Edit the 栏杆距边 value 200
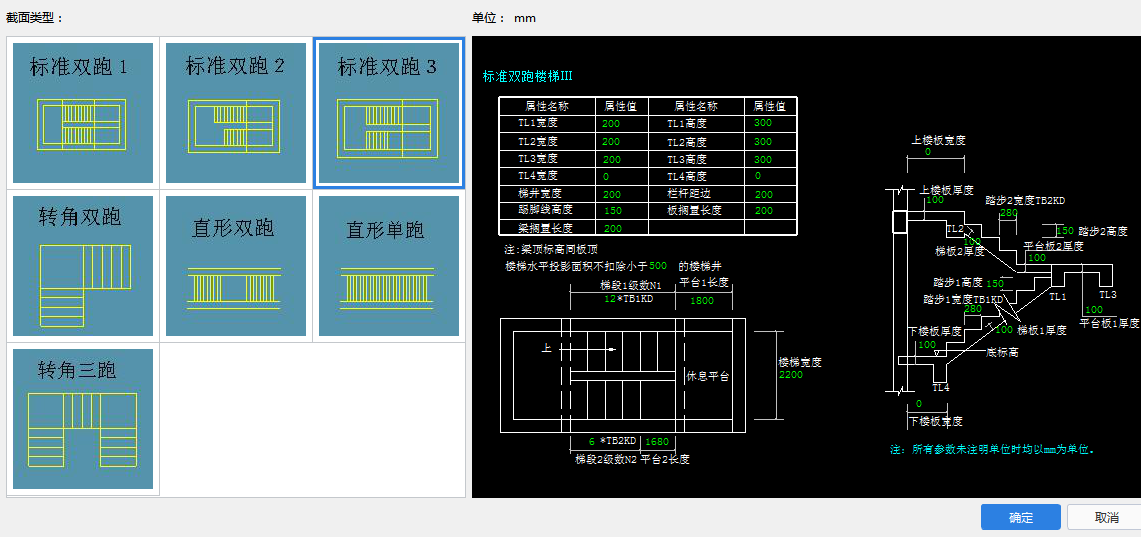 tap(763, 194)
